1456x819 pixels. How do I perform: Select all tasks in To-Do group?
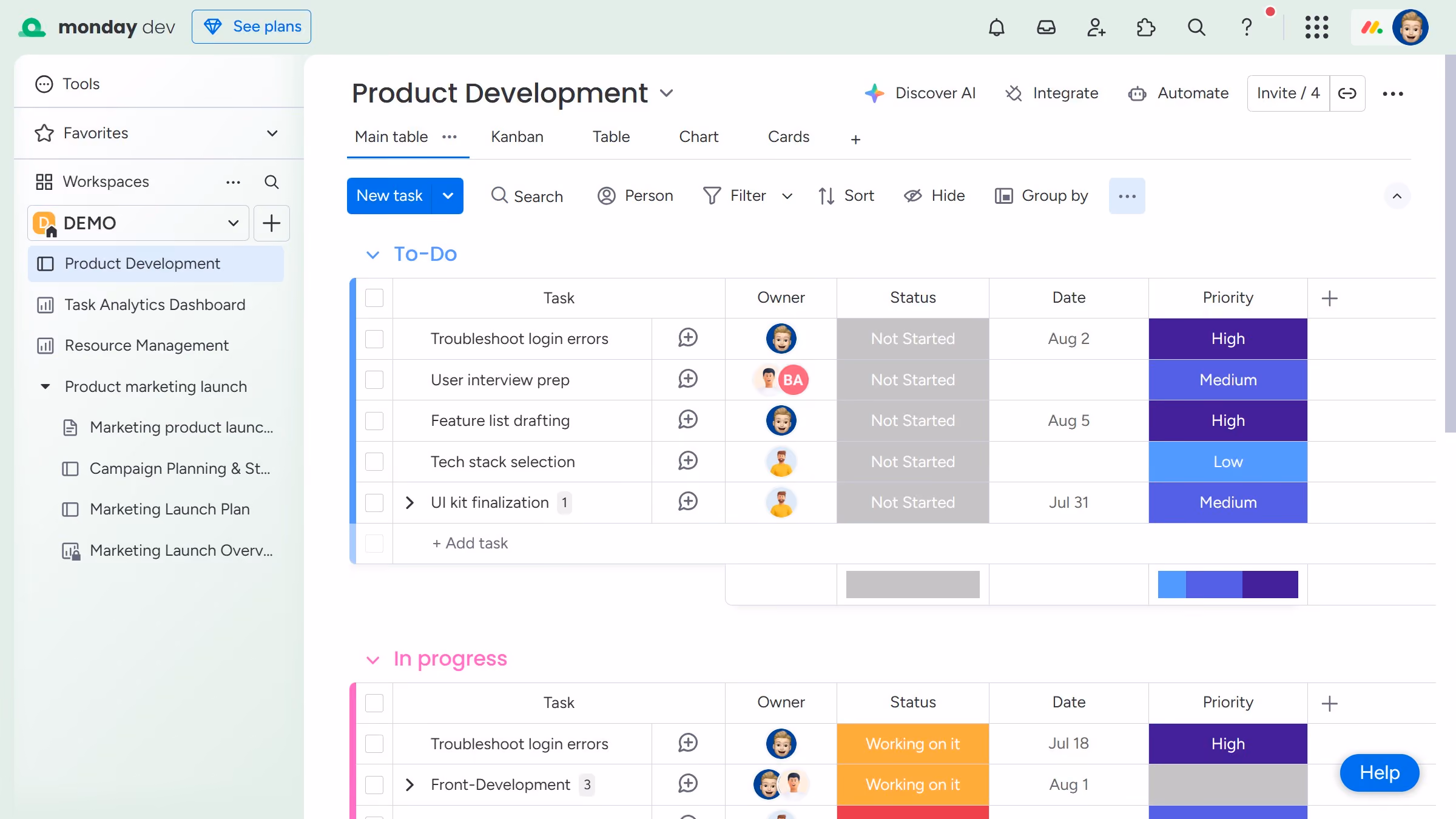click(x=374, y=298)
